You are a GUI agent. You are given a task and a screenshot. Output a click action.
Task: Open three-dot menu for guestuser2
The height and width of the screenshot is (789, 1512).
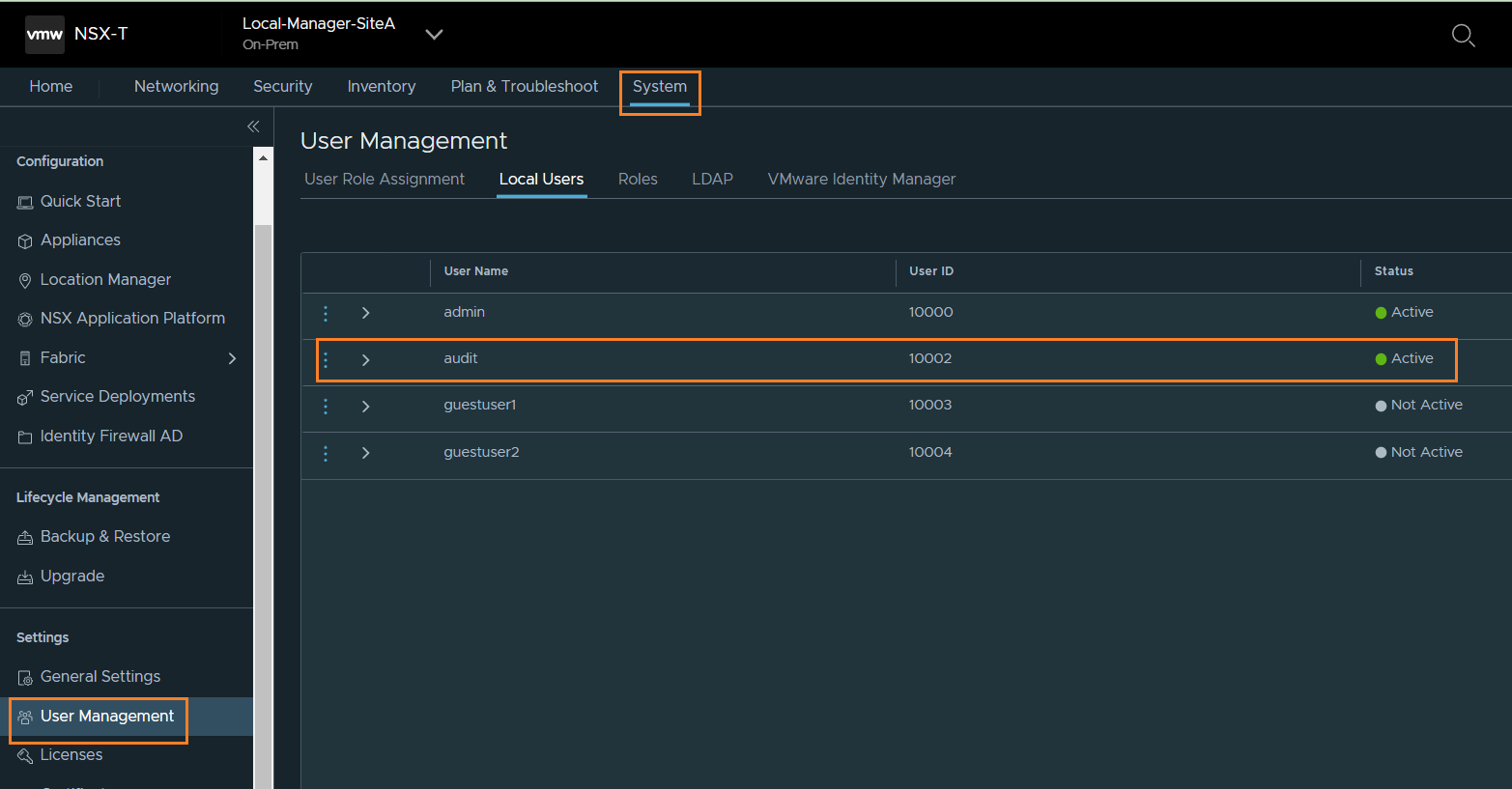[x=326, y=453]
